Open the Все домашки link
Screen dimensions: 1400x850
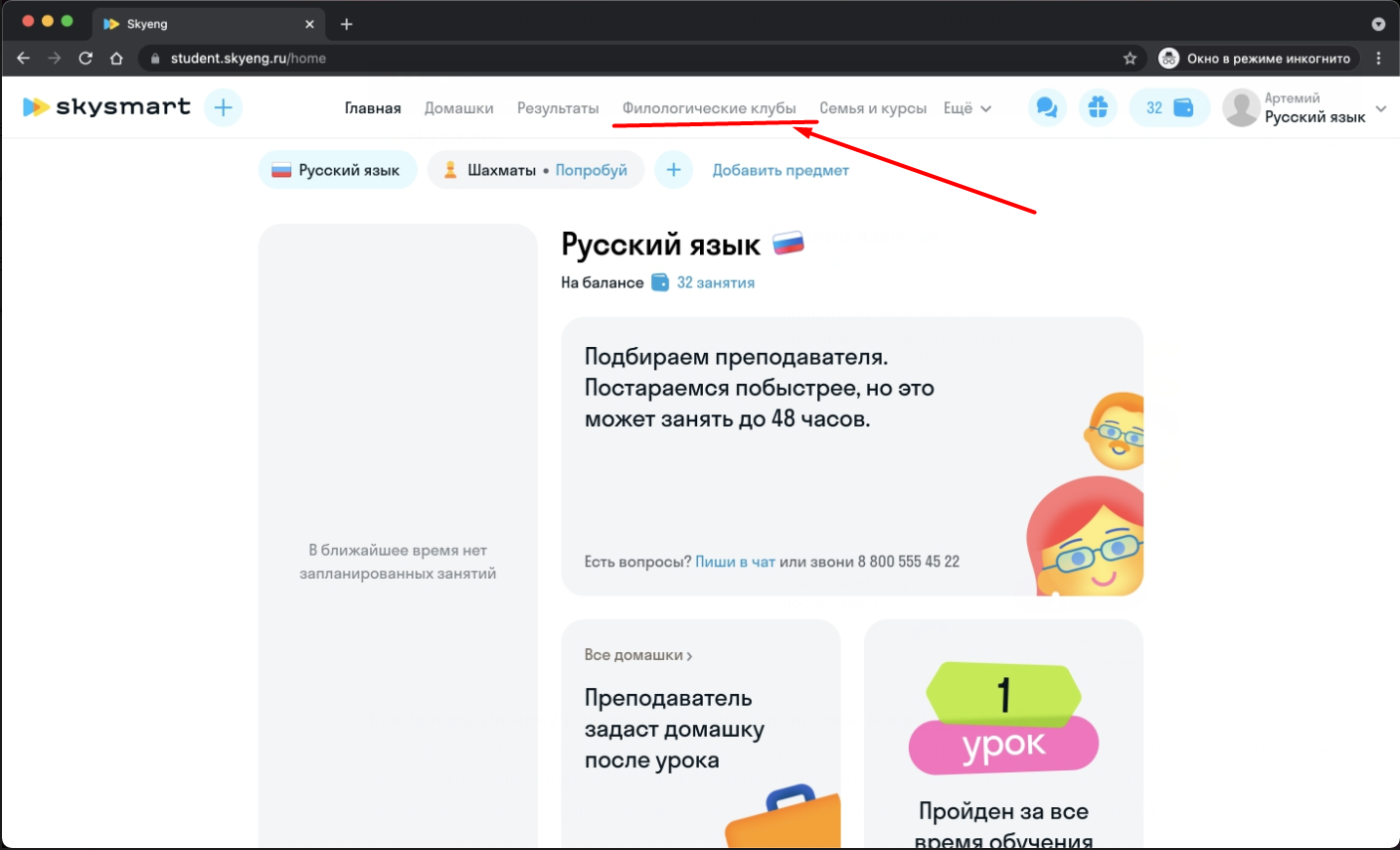pos(638,655)
